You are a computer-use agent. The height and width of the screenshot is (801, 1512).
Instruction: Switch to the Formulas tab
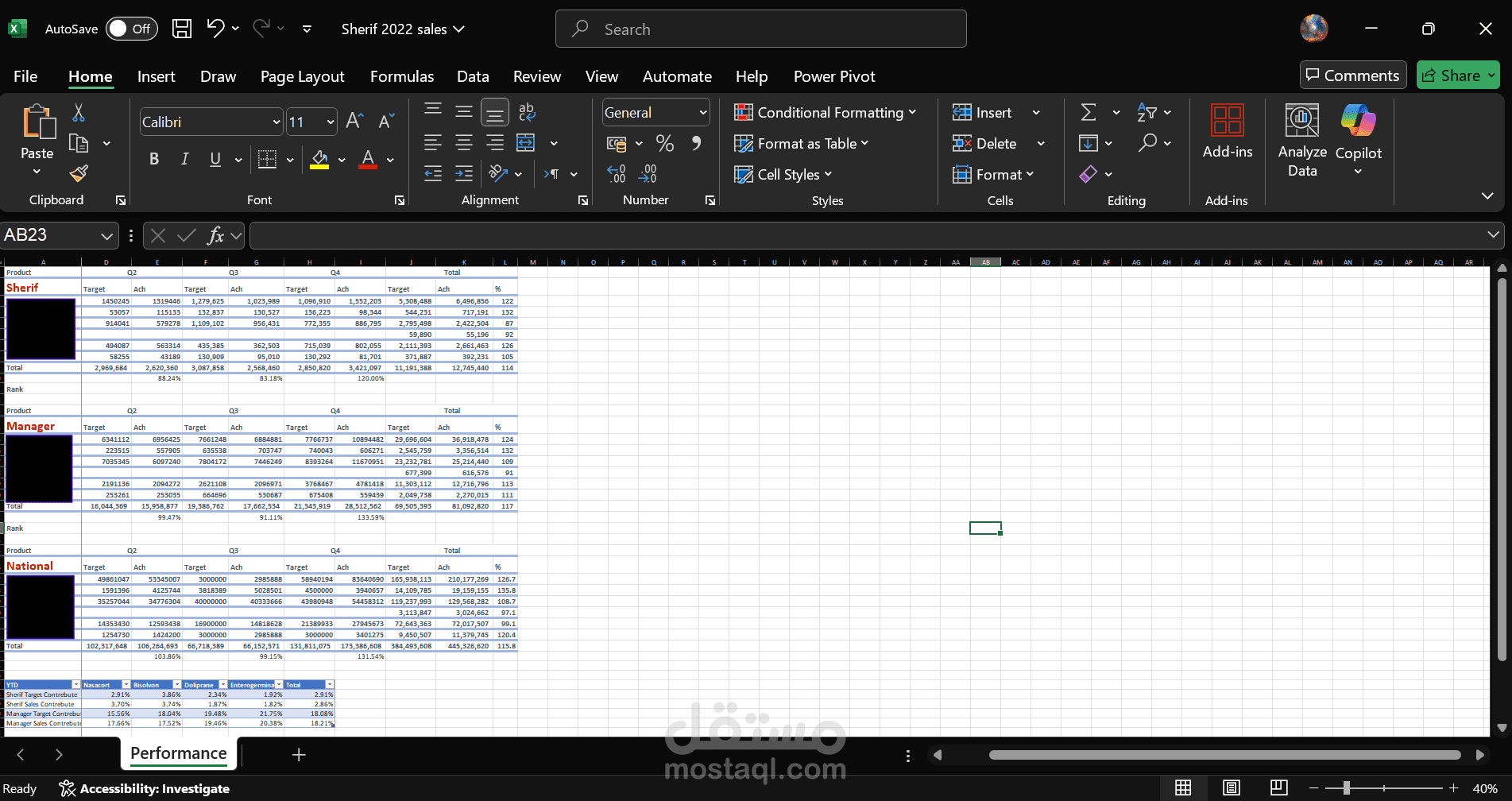tap(402, 76)
